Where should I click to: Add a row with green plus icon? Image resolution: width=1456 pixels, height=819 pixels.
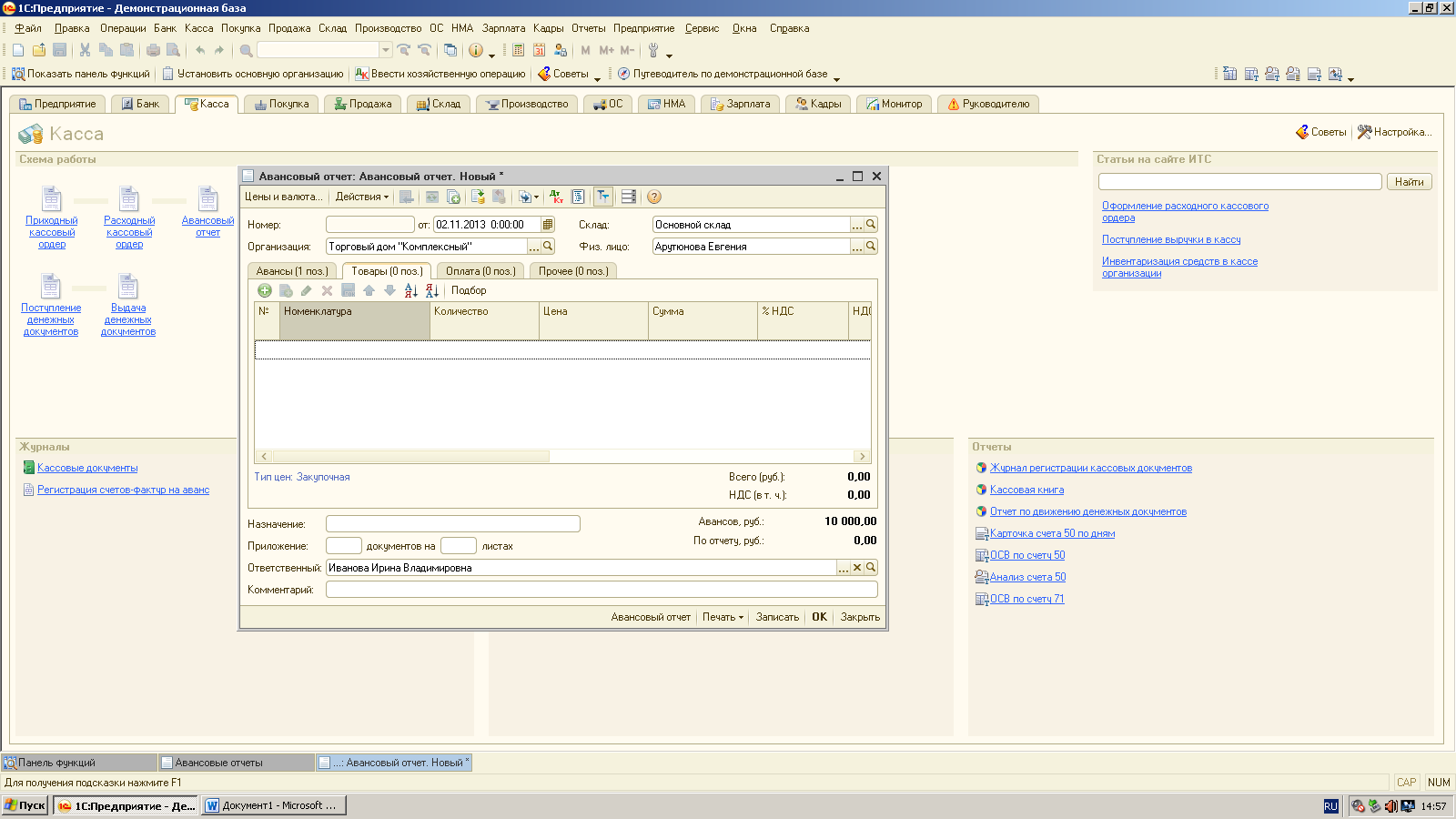[x=264, y=290]
